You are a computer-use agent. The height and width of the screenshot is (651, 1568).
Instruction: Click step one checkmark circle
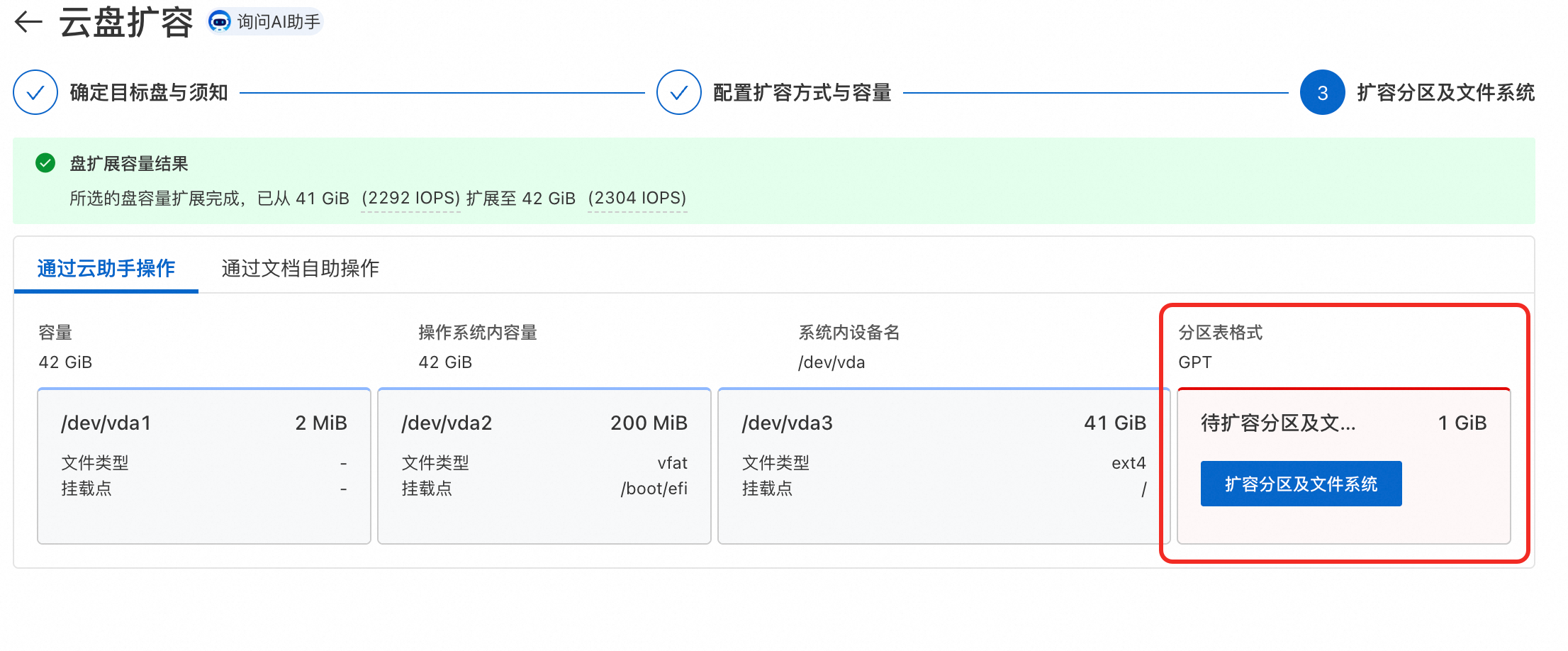35,92
